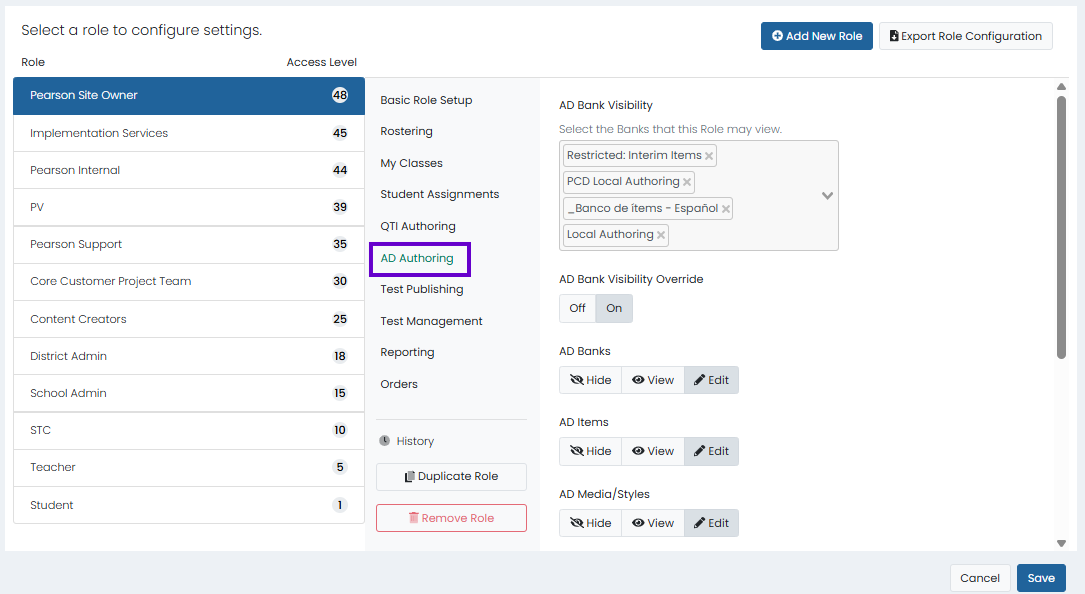Click the Save button
Viewport: 1085px width, 594px height.
pos(1041,578)
